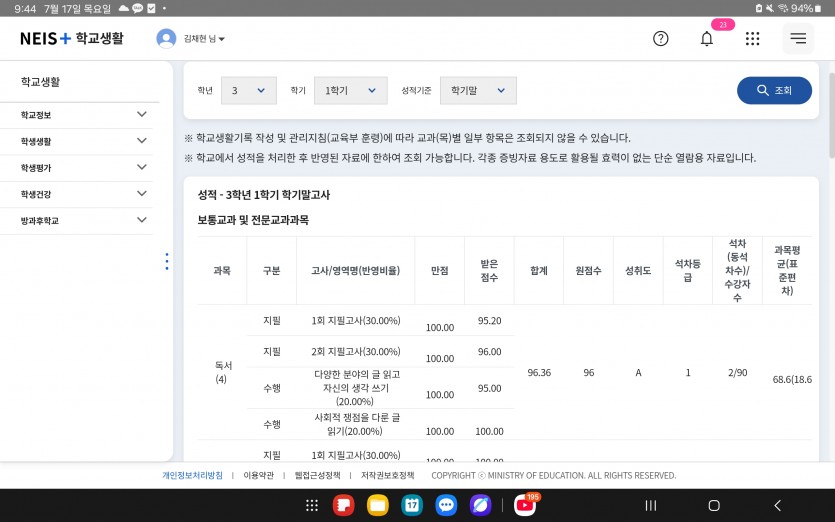This screenshot has height=522, width=835.
Task: Open the calendar app in taskbar
Action: (412, 505)
